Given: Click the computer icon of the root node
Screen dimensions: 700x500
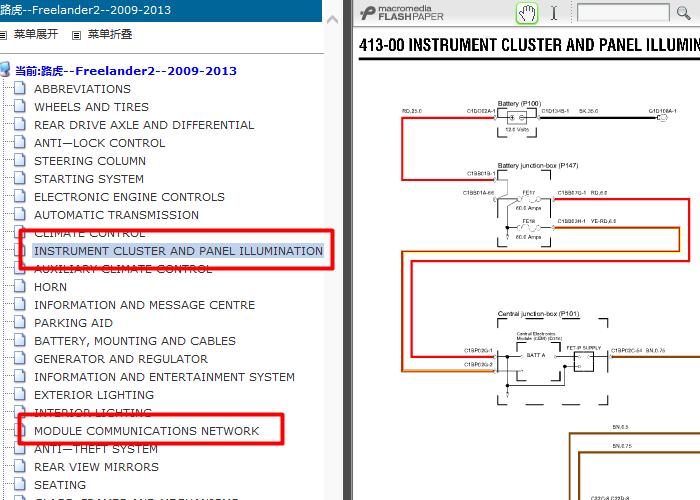Looking at the screenshot, I should coord(5,70).
